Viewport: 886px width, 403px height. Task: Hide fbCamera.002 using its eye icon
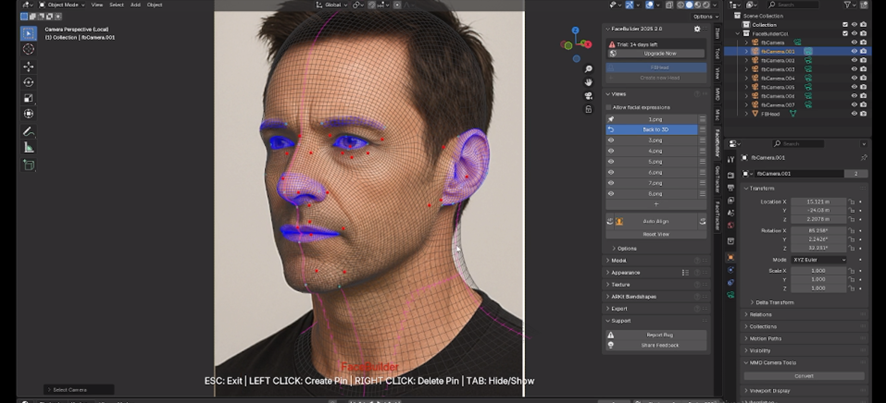point(854,60)
